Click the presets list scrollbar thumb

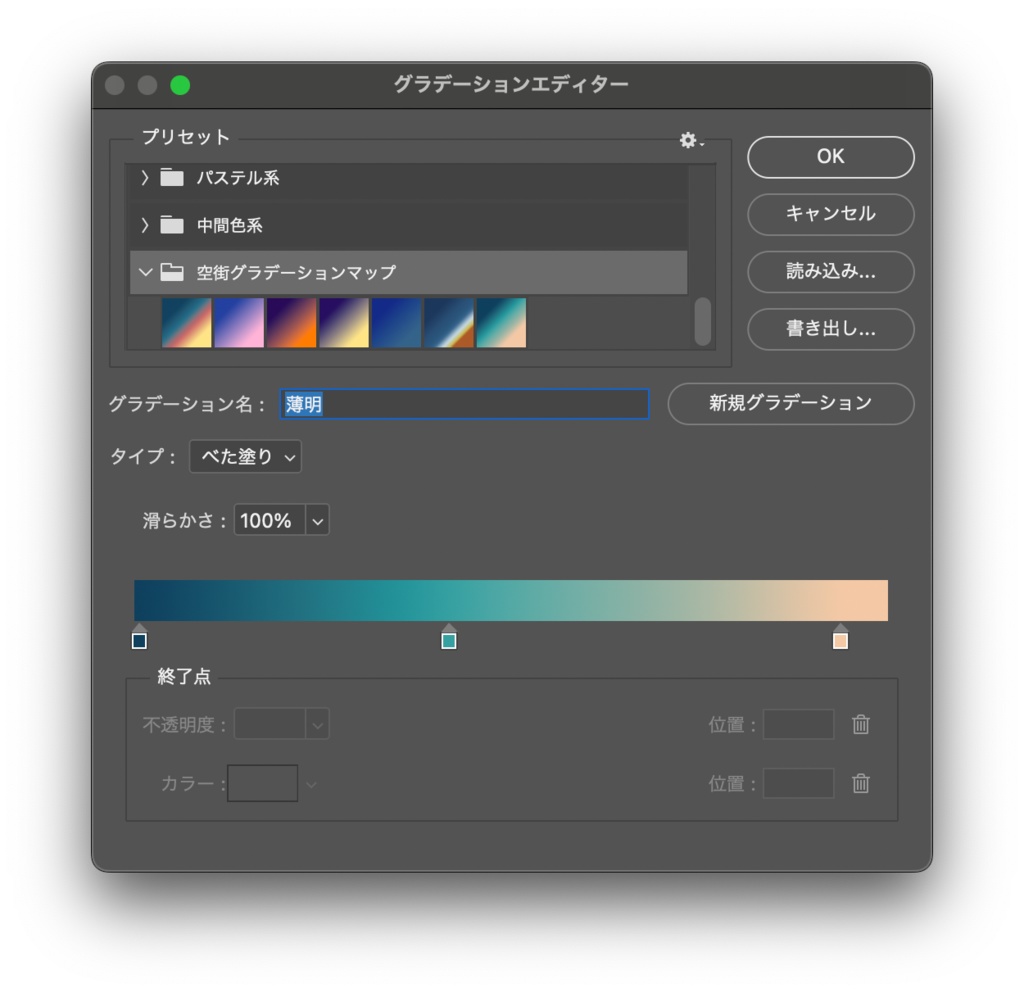[703, 321]
